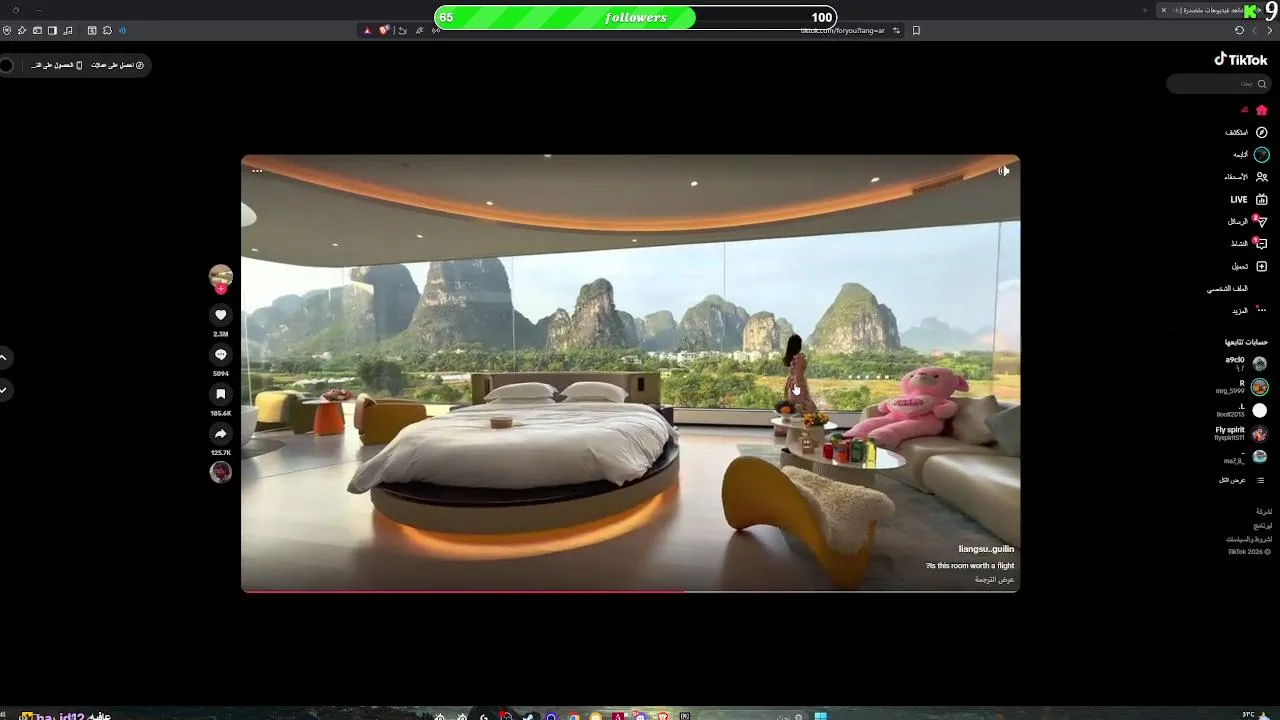This screenshot has width=1280, height=720.
Task: Go to previous video with up arrow
Action: tap(4, 357)
